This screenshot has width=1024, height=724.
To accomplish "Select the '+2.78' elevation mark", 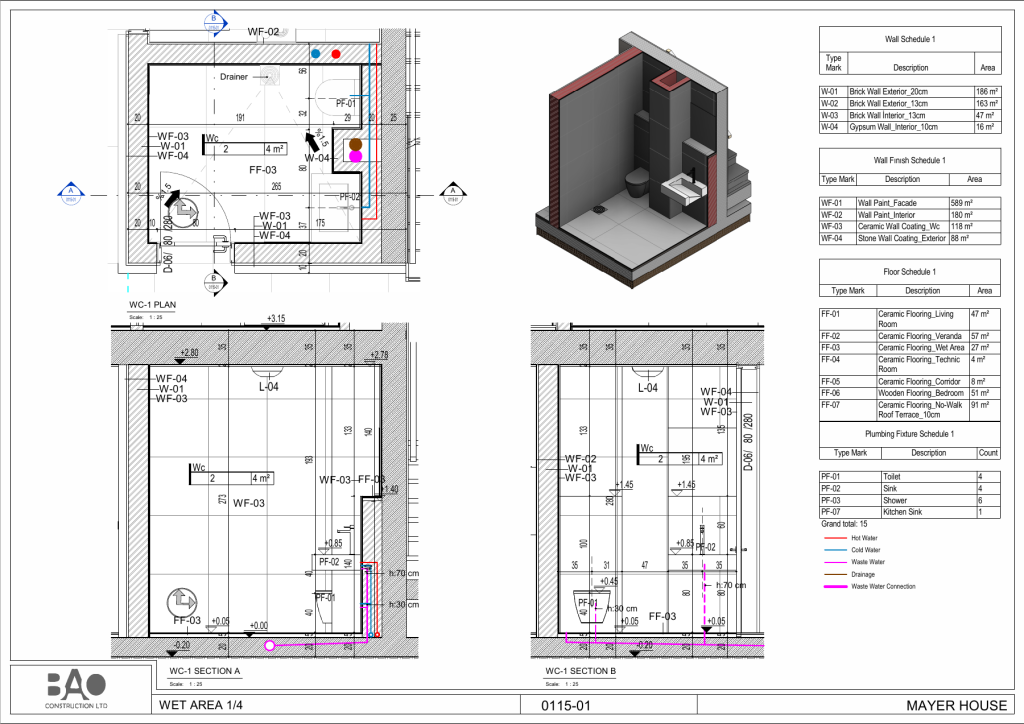I will coord(379,355).
